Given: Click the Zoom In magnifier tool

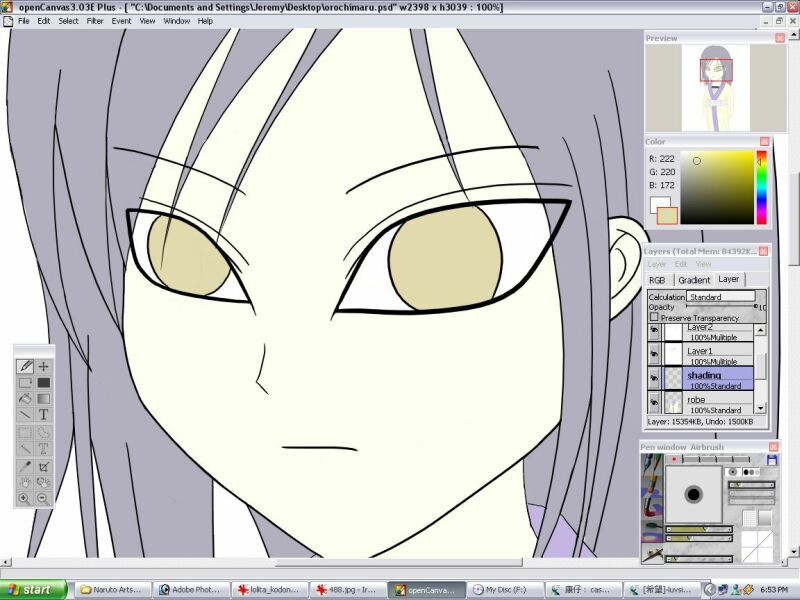Looking at the screenshot, I should [x=25, y=498].
